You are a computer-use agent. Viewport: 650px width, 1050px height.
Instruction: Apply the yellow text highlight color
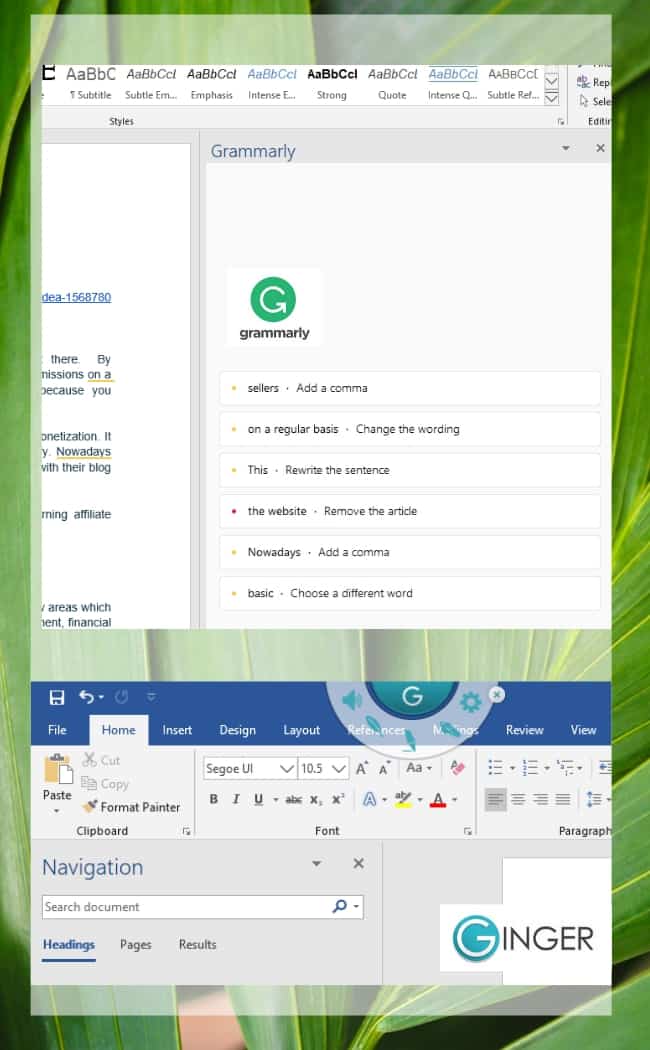[403, 799]
